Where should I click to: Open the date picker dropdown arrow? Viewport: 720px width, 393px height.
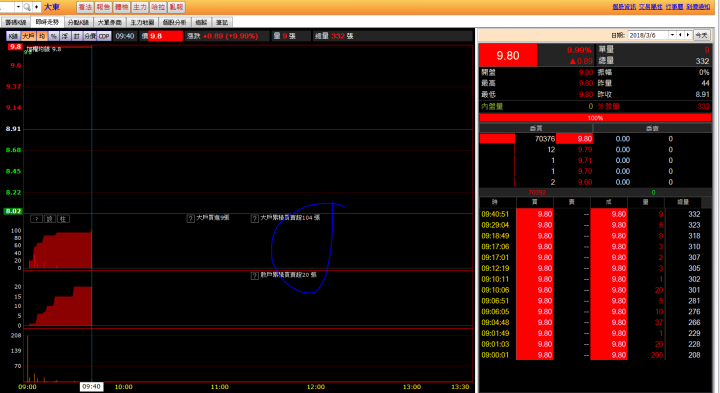coord(672,35)
